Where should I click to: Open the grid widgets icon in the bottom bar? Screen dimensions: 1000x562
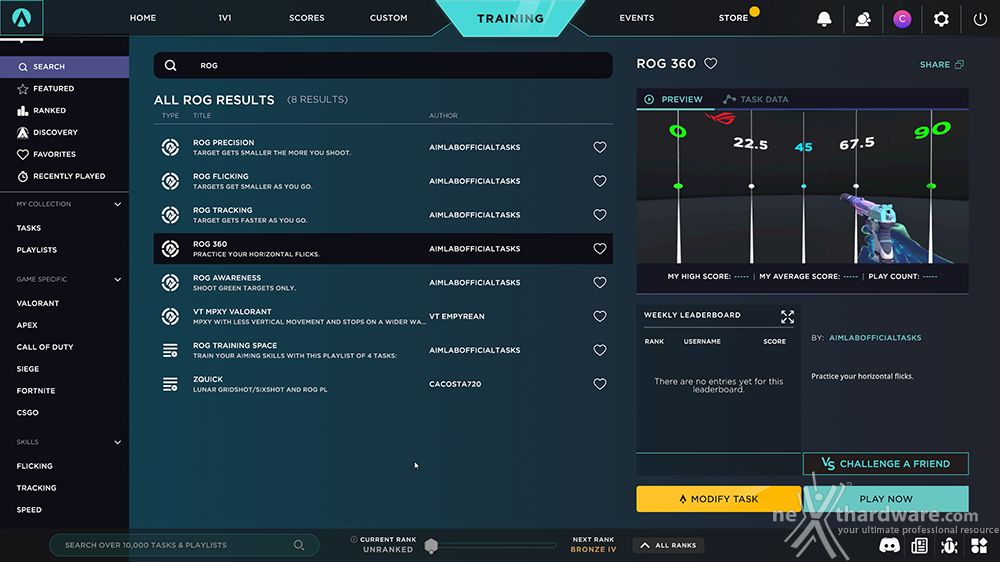click(x=979, y=545)
